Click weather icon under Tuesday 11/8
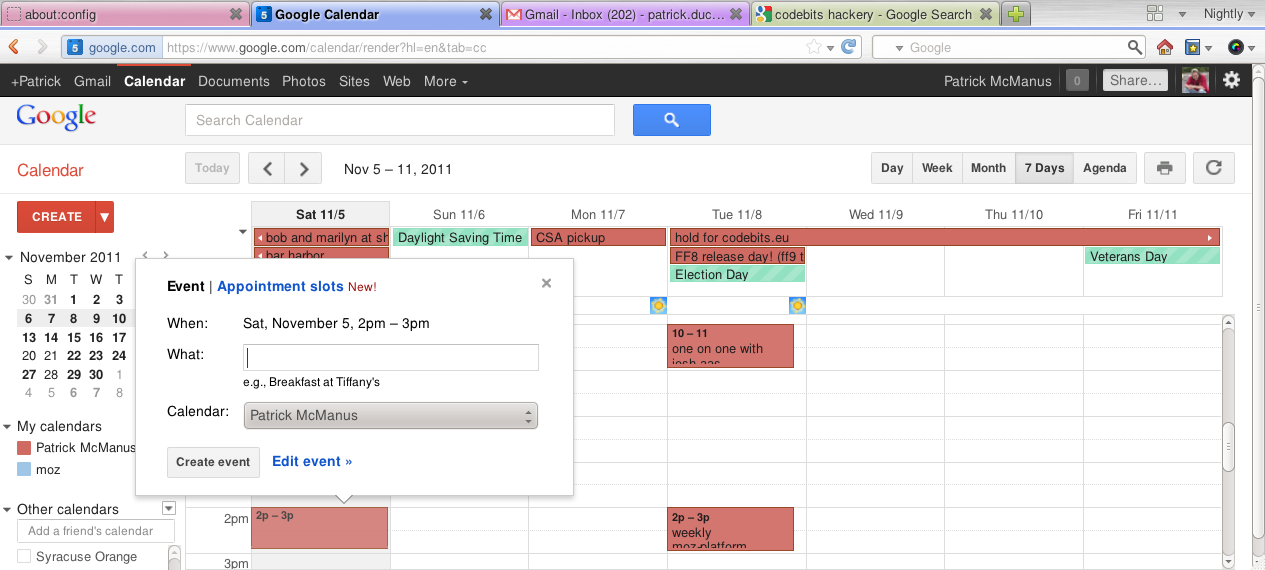1265x570 pixels. coord(798,305)
